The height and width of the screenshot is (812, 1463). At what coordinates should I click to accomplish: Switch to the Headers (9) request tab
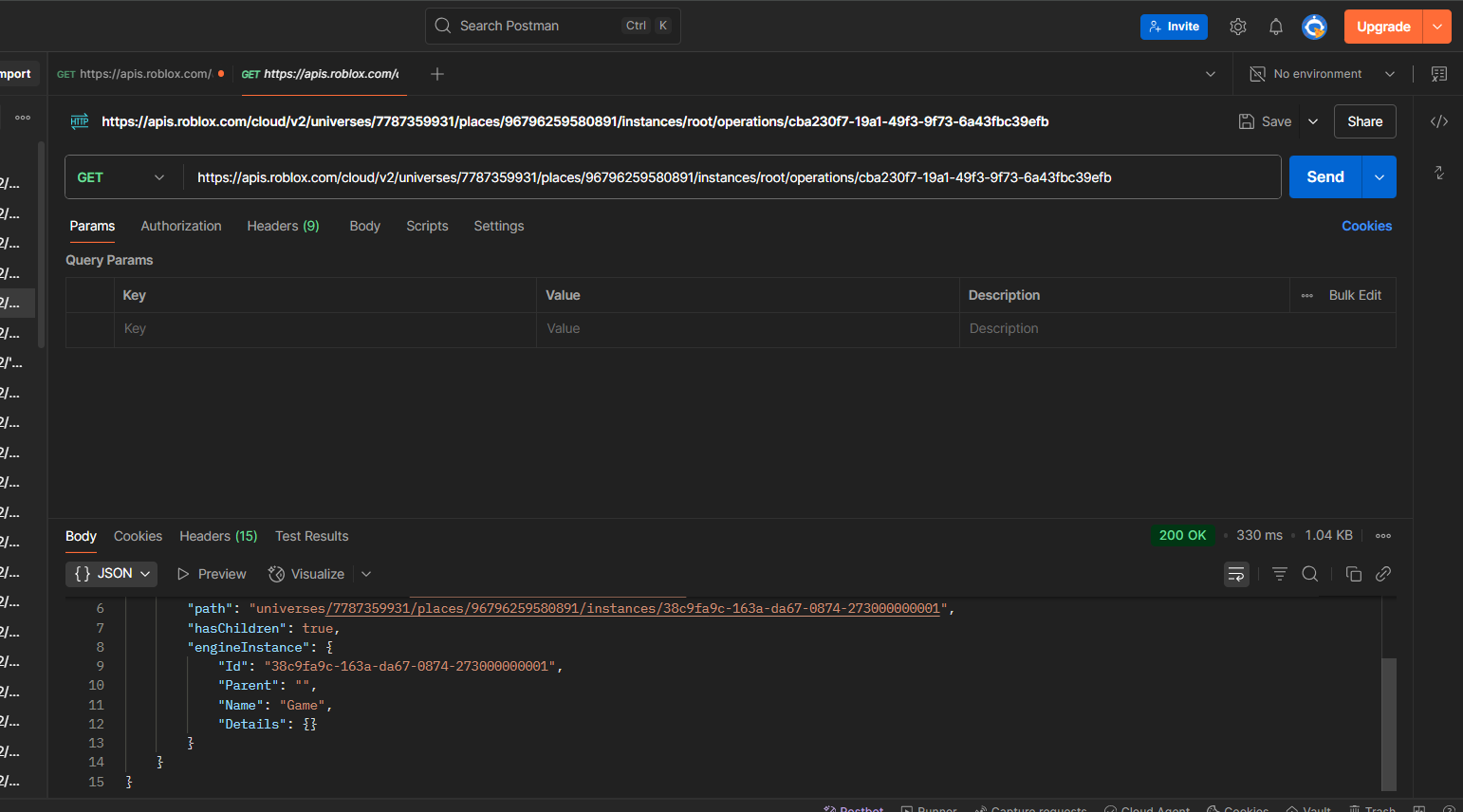tap(283, 226)
